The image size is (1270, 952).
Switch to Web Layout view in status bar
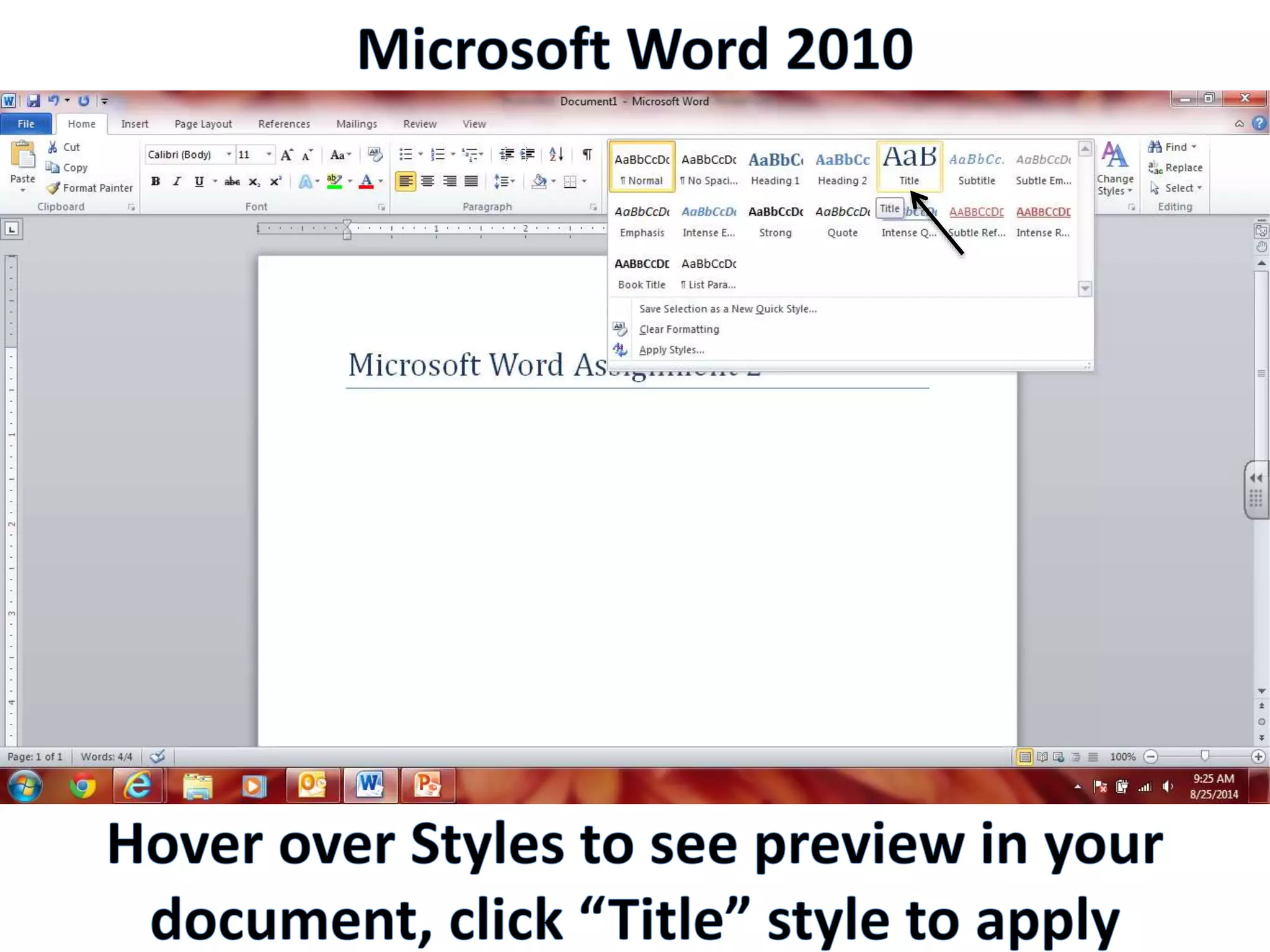1059,757
